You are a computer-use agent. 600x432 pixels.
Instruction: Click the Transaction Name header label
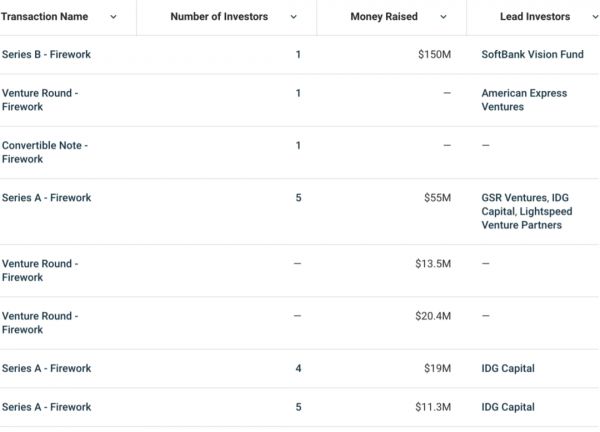click(44, 17)
